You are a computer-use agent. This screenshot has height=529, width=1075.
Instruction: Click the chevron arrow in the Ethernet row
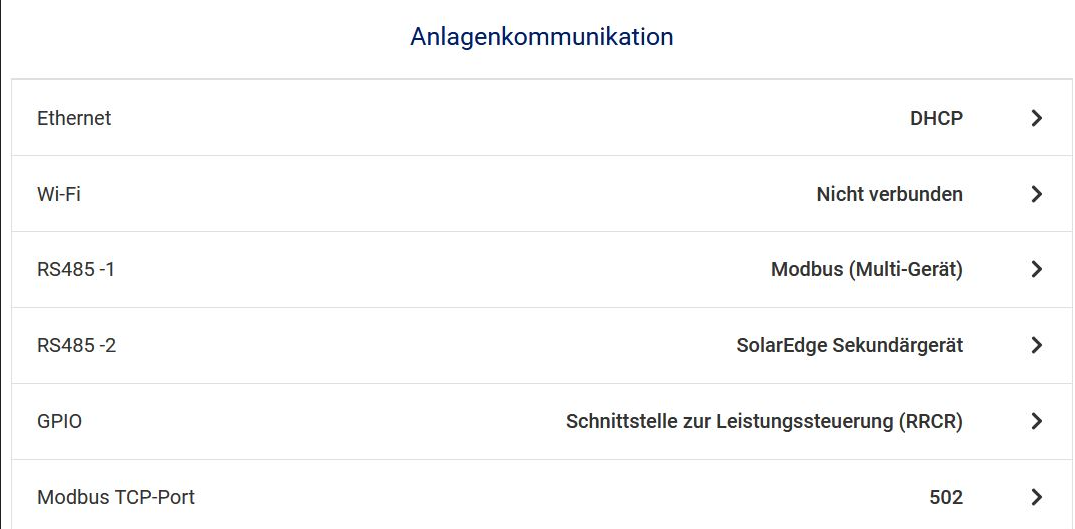coord(1036,118)
